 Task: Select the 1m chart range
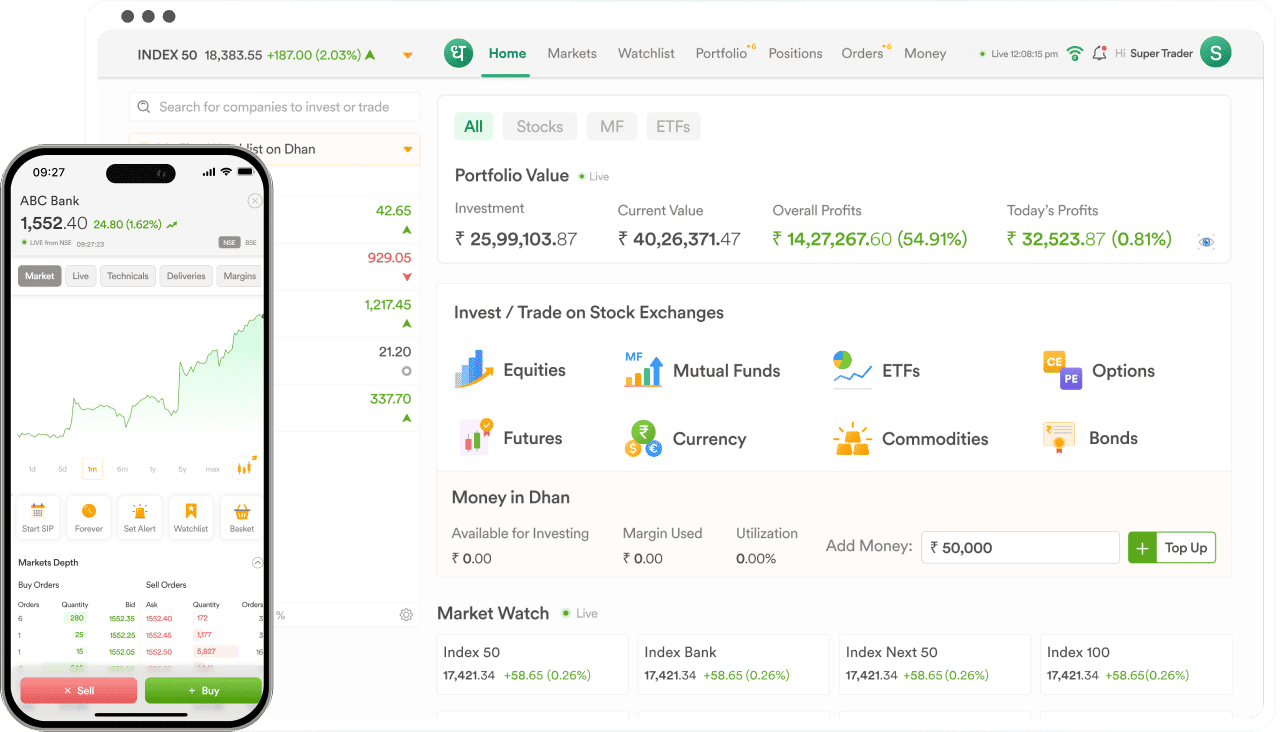[x=92, y=469]
